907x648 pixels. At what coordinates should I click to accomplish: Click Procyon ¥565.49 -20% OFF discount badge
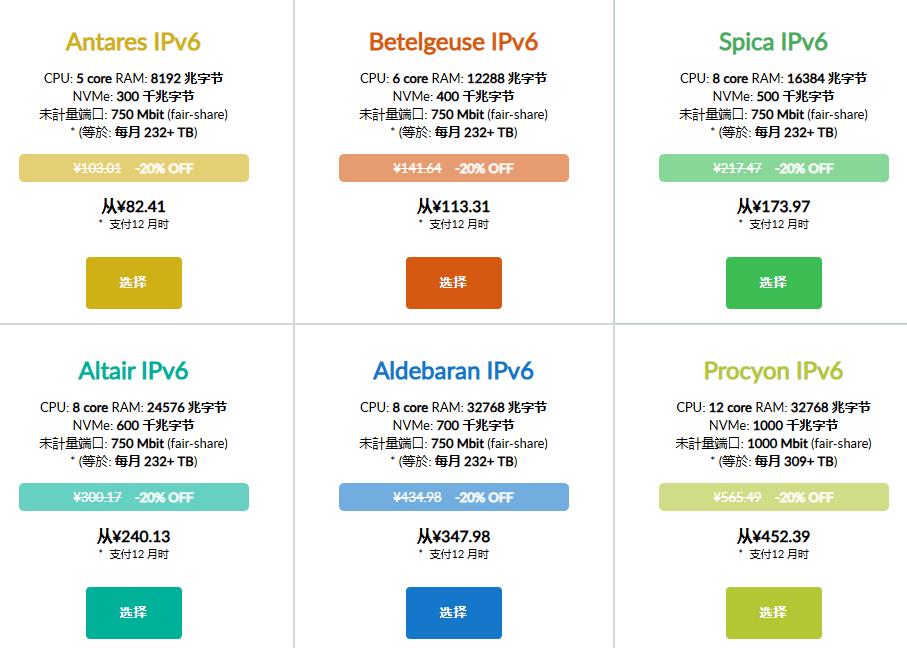click(773, 497)
